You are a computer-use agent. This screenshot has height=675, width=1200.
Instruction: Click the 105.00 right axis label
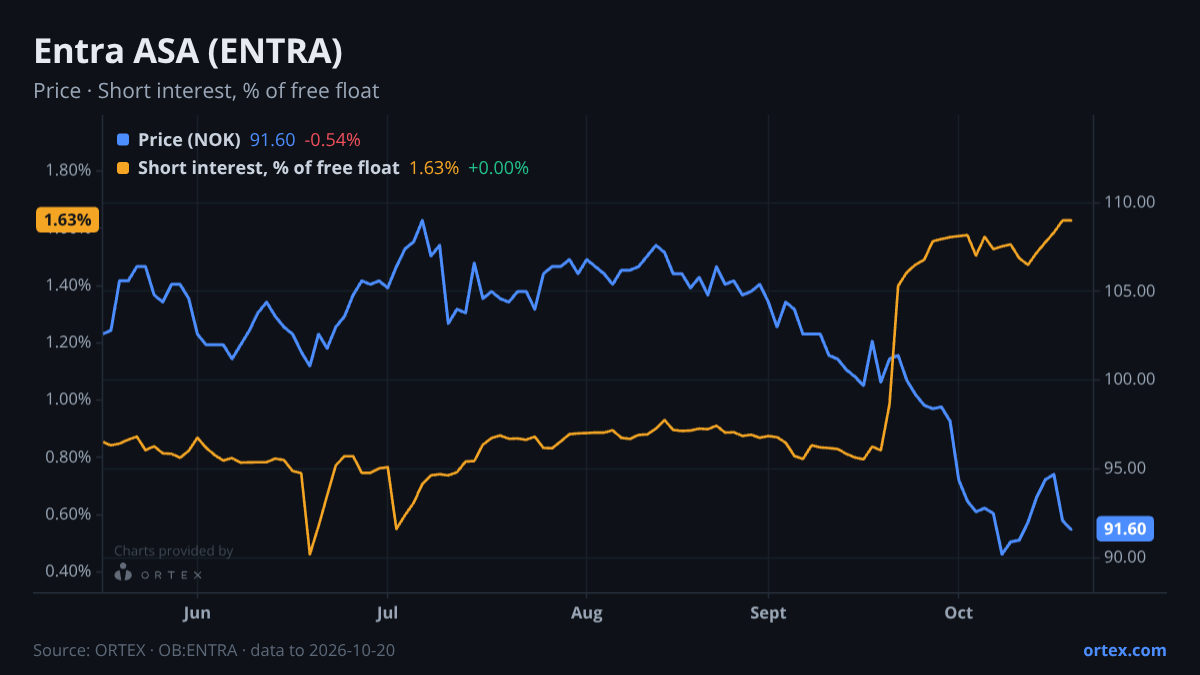1131,291
